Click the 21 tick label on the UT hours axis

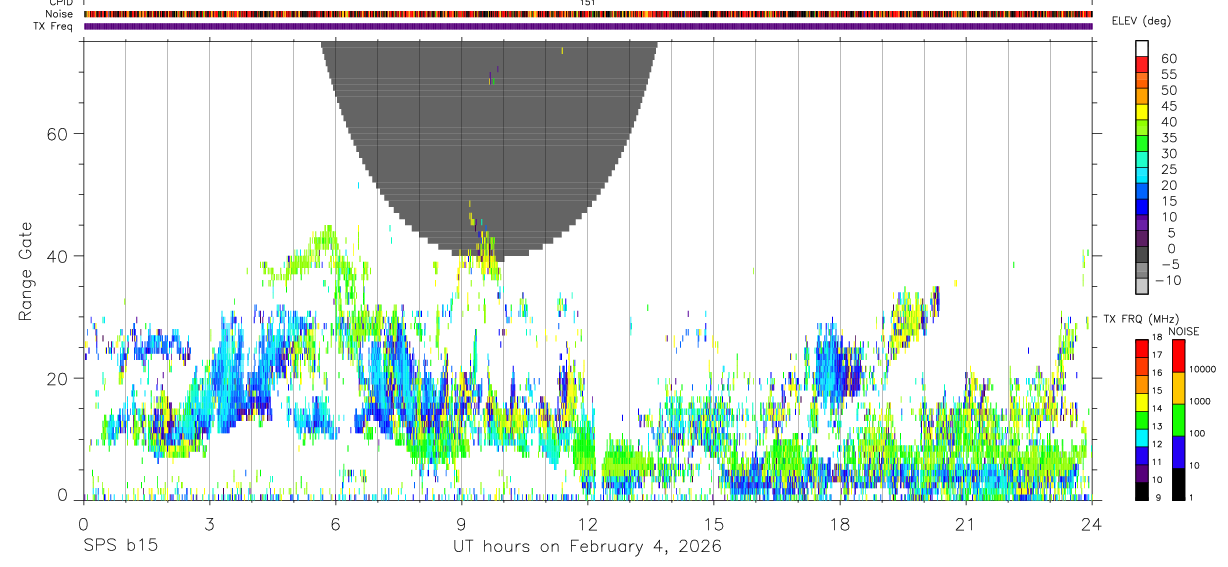pos(966,524)
